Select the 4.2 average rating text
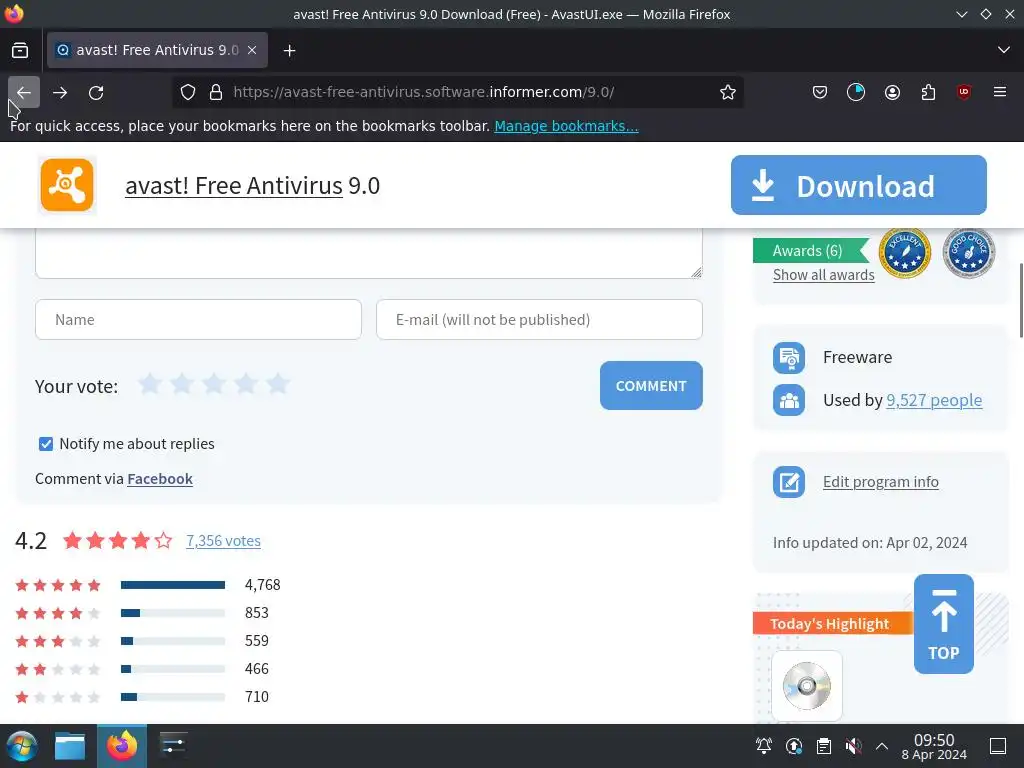1024x768 pixels. 31,541
